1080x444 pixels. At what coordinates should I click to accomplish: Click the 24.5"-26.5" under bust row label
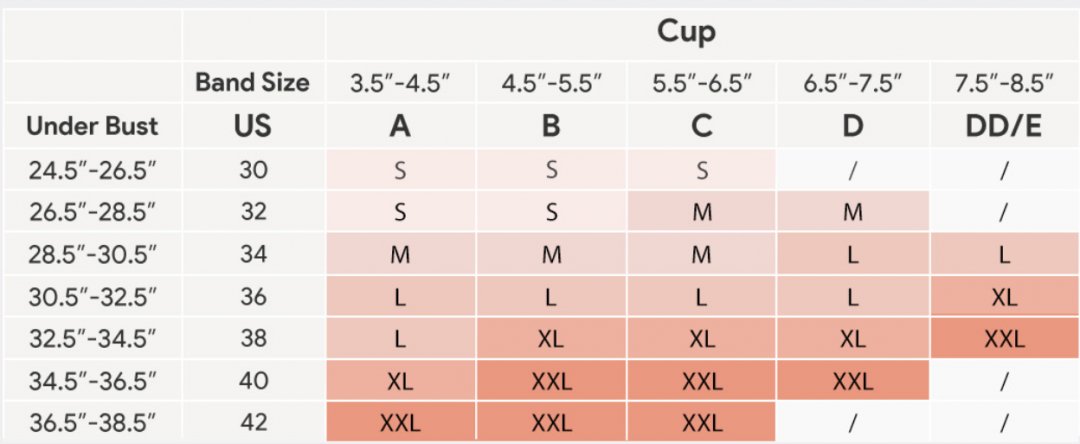tap(92, 170)
